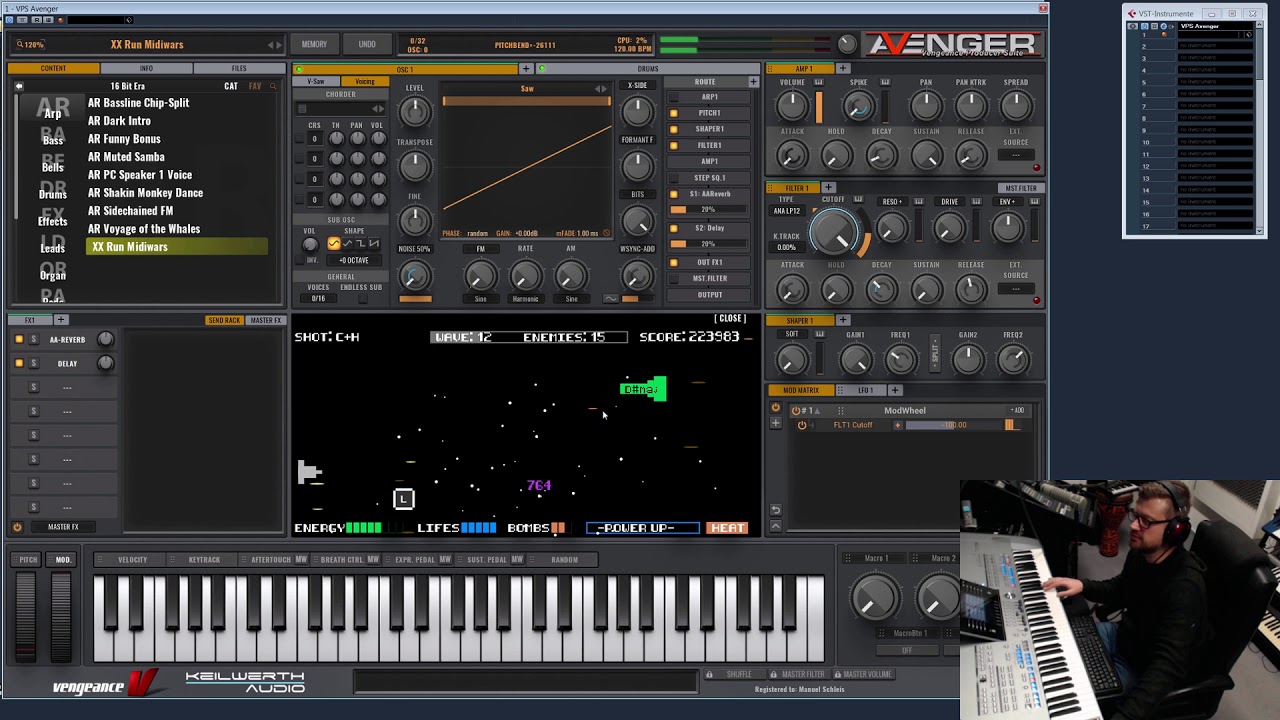Select the AR Dark Intro preset
1280x720 pixels.
coord(119,121)
